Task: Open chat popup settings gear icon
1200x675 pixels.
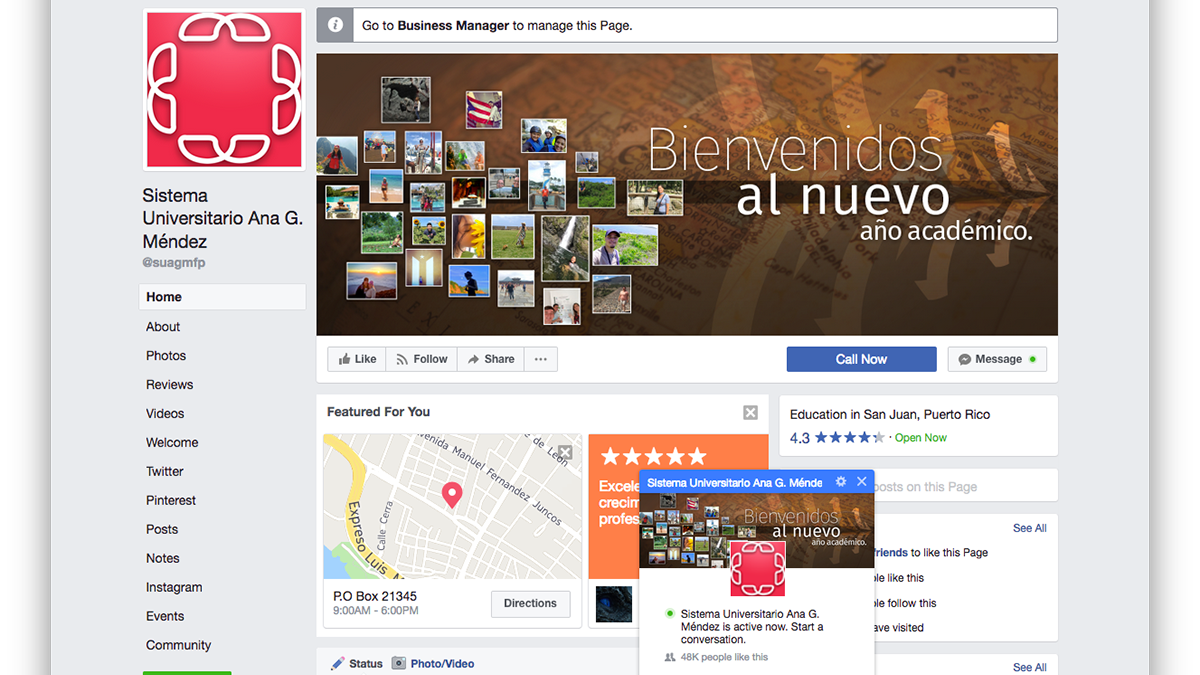Action: [841, 482]
